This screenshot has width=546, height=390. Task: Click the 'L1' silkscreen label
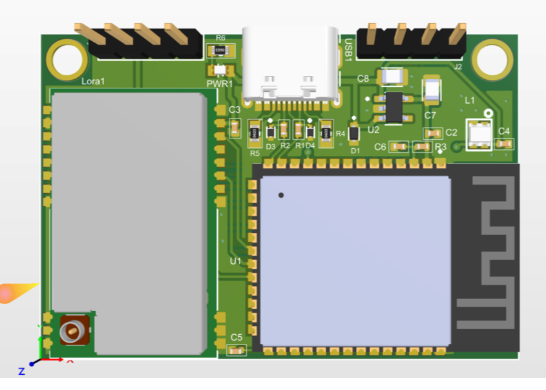[x=470, y=101]
